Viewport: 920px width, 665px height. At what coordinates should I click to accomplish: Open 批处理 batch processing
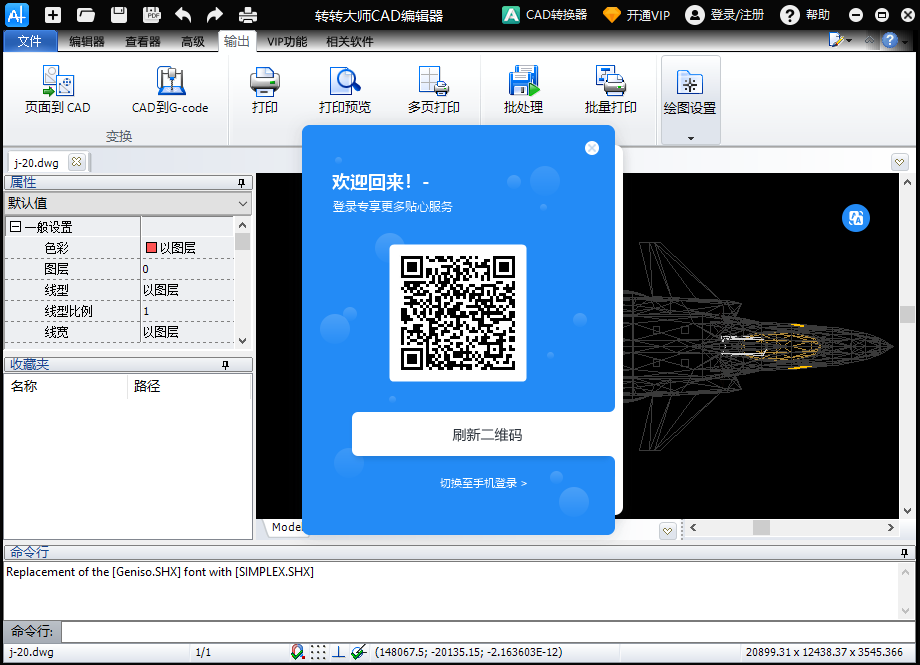tap(523, 82)
